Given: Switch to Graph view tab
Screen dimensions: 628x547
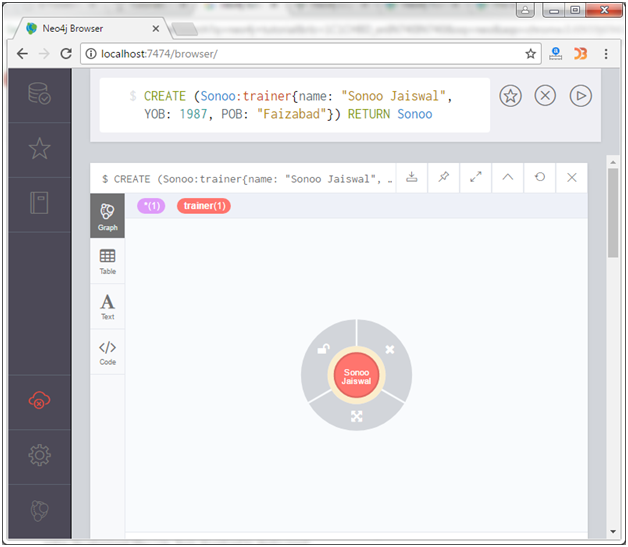Looking at the screenshot, I should [x=107, y=216].
